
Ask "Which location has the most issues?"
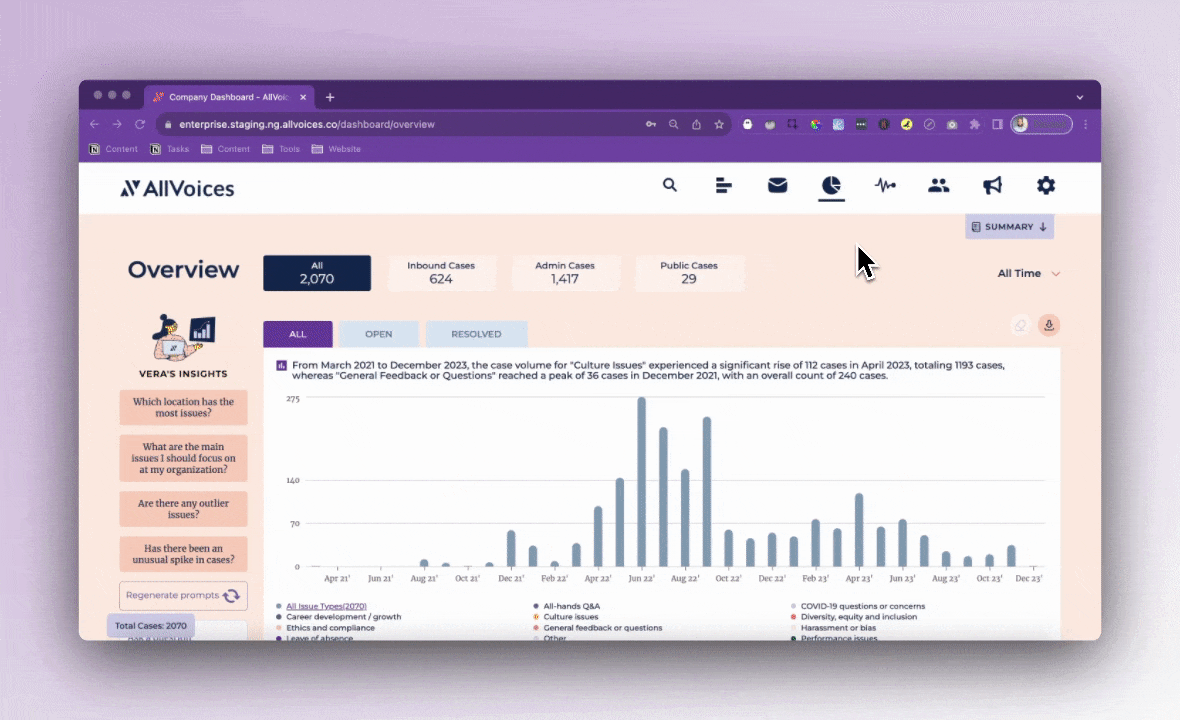click(183, 407)
